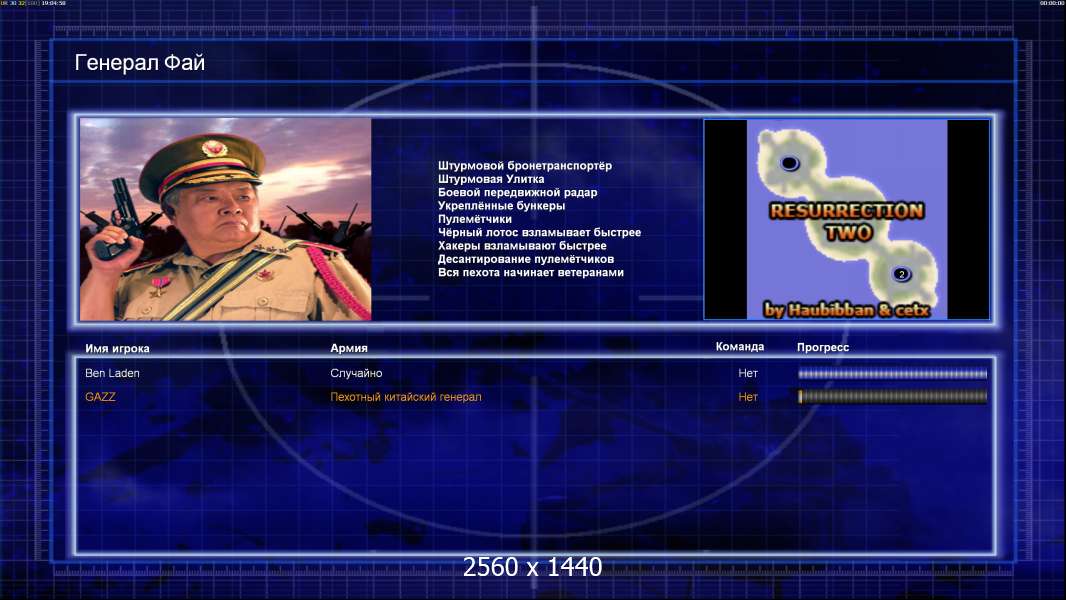Click team value 'Нет' for GAZZ
The height and width of the screenshot is (600, 1066).
748,397
